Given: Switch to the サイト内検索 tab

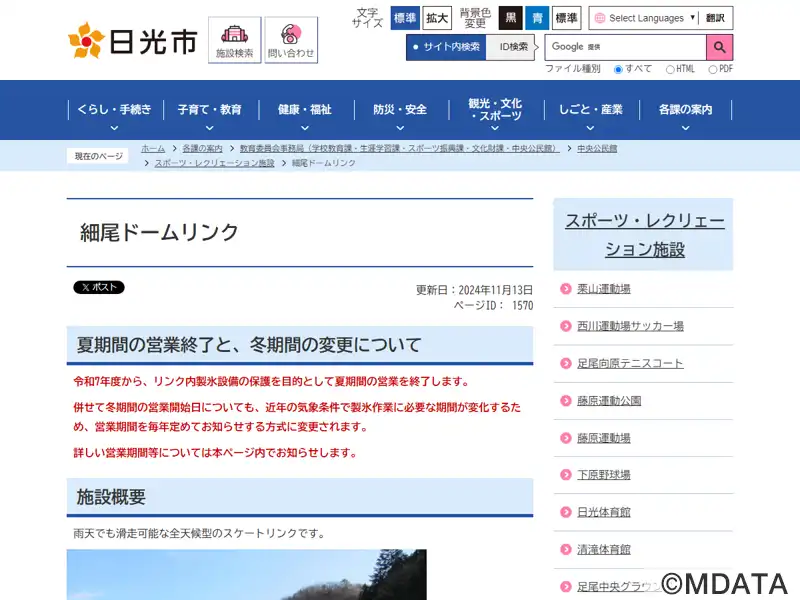Looking at the screenshot, I should (446, 47).
